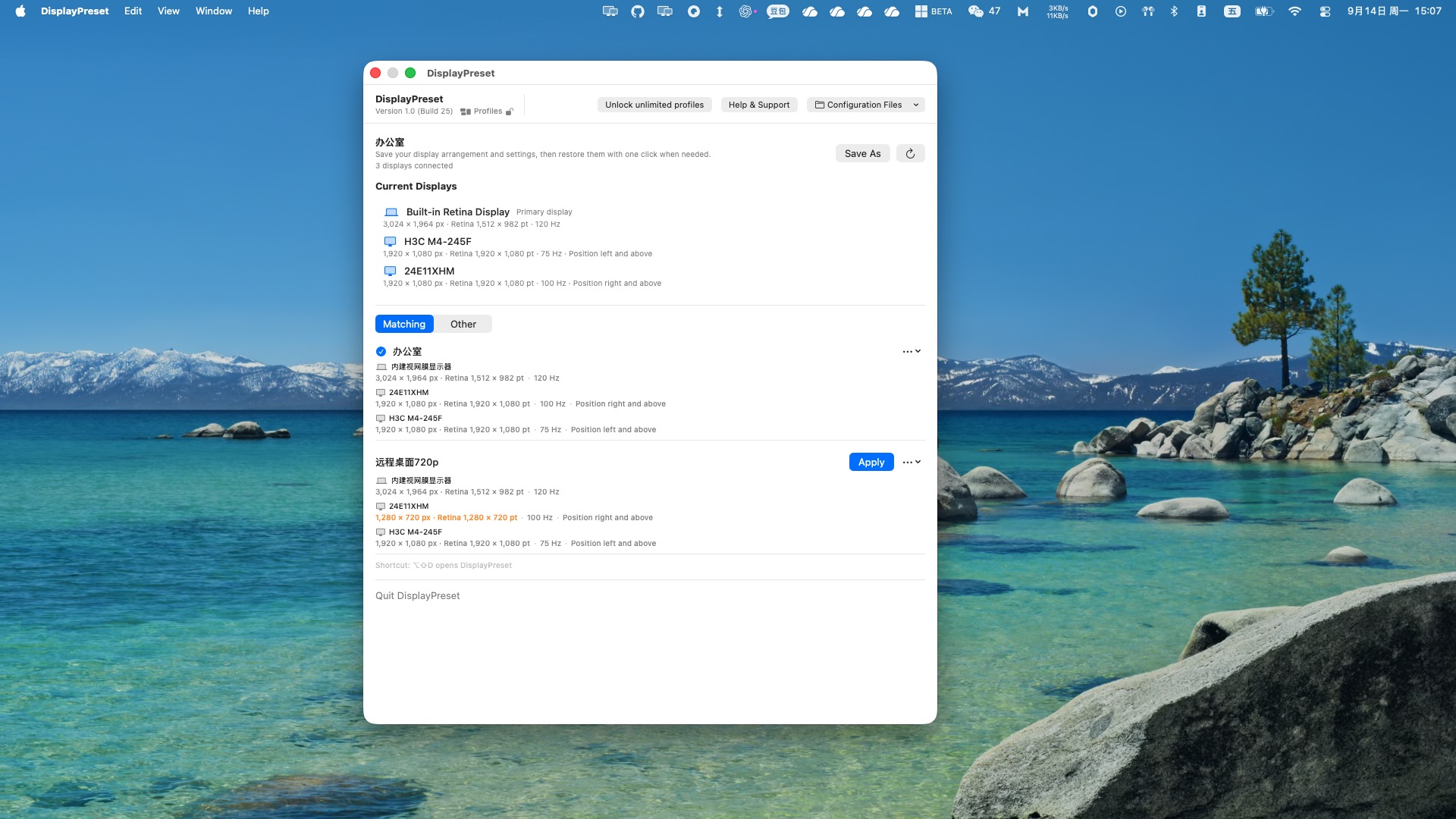Viewport: 1456px width, 819px height.
Task: Switch to the Other tab
Action: 463,324
